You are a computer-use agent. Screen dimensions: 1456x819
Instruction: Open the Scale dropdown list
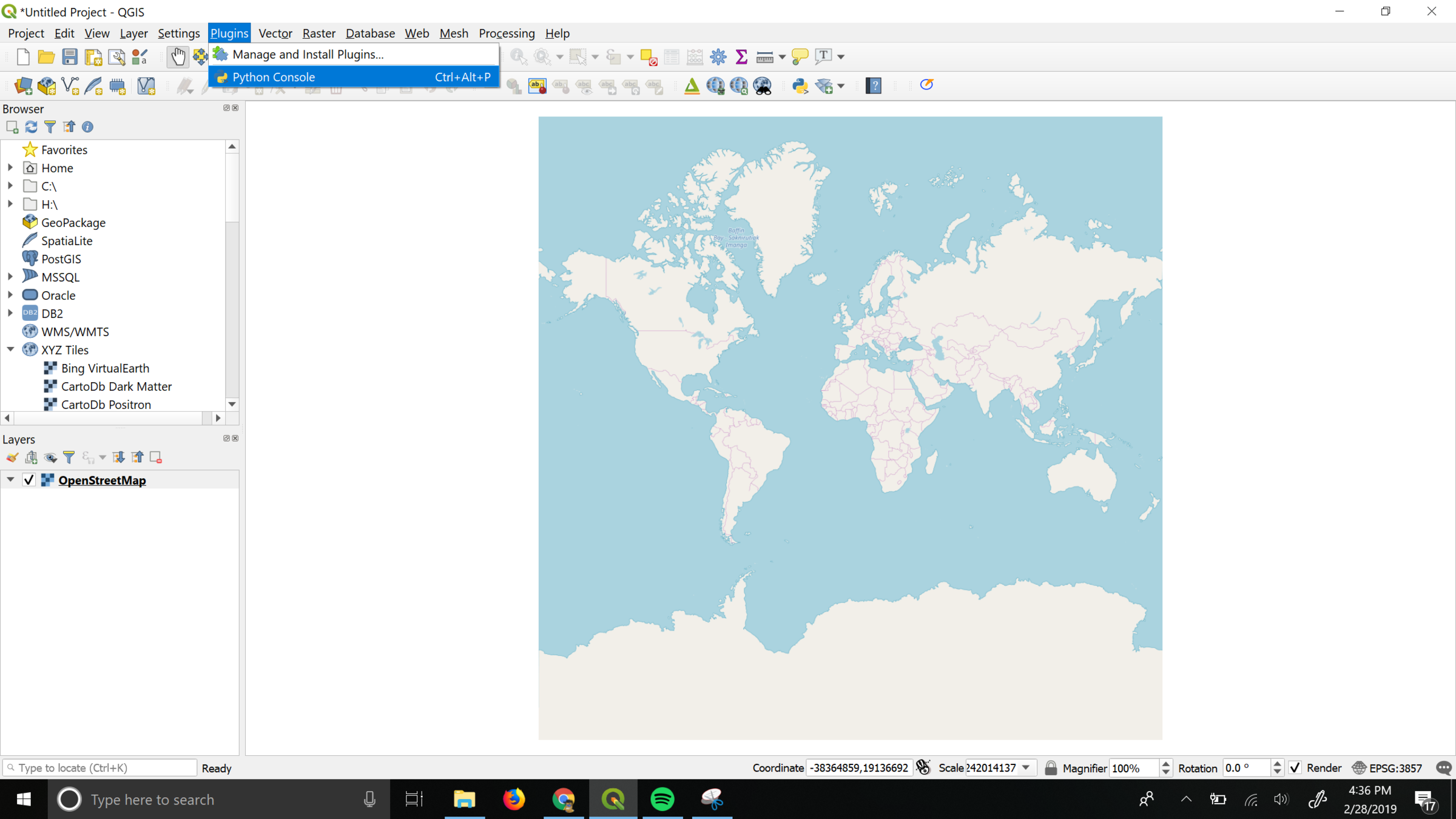click(x=1026, y=767)
